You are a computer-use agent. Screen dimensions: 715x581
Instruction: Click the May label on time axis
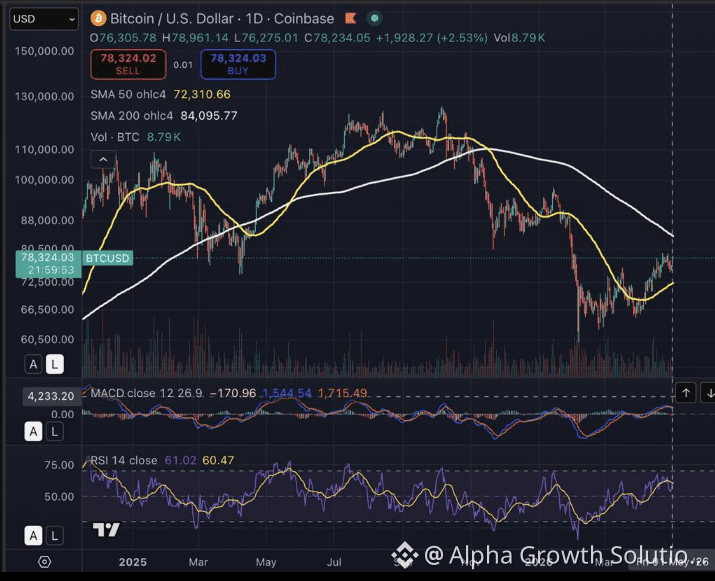(x=266, y=562)
